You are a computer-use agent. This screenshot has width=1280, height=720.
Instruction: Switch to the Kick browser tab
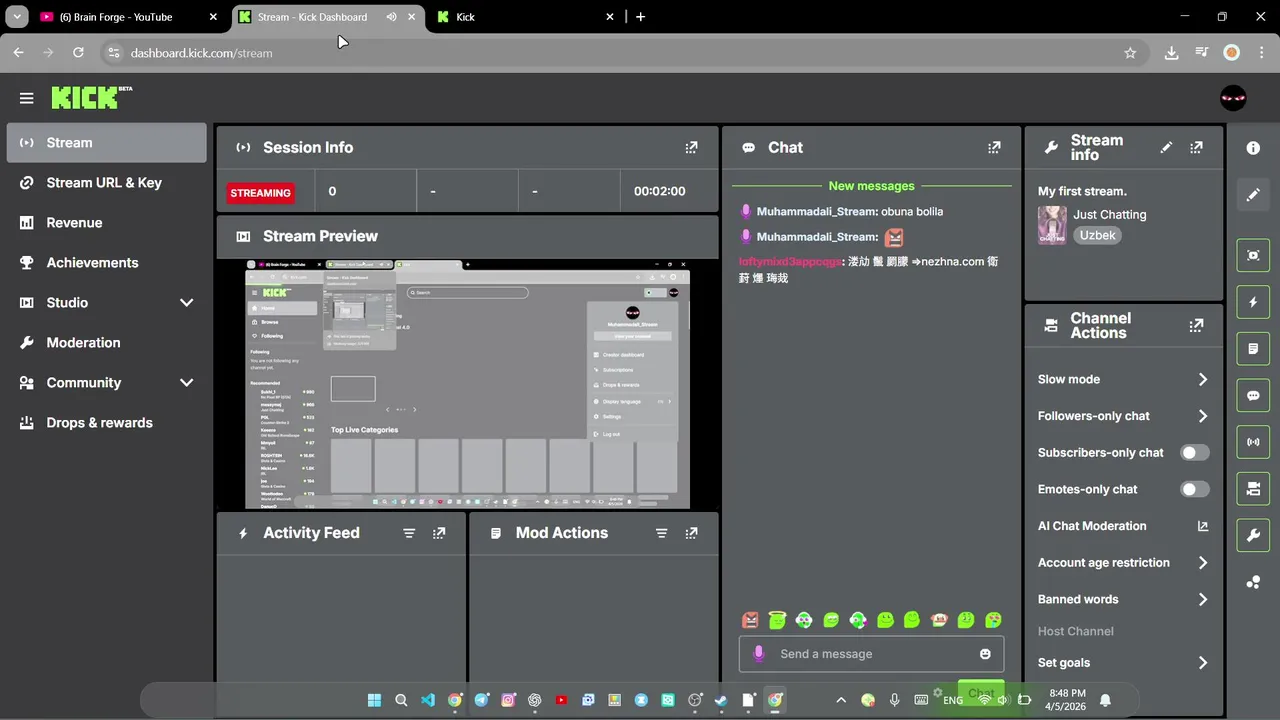point(526,17)
